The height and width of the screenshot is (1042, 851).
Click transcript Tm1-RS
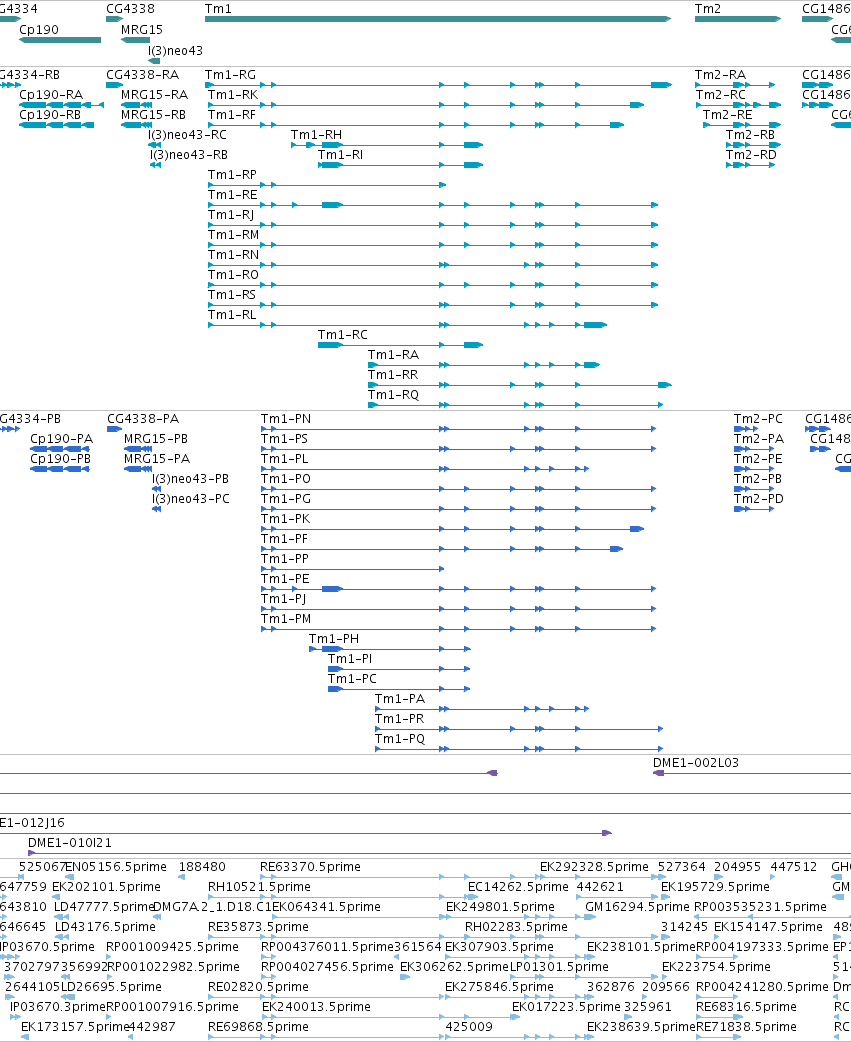tap(433, 304)
